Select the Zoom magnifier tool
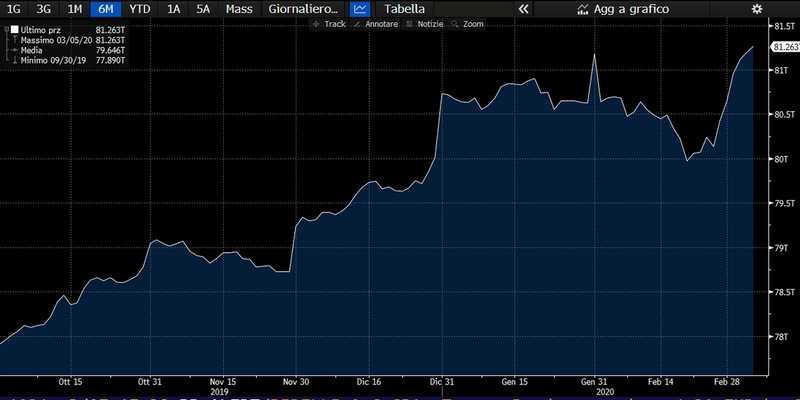800x400 pixels. click(x=467, y=24)
